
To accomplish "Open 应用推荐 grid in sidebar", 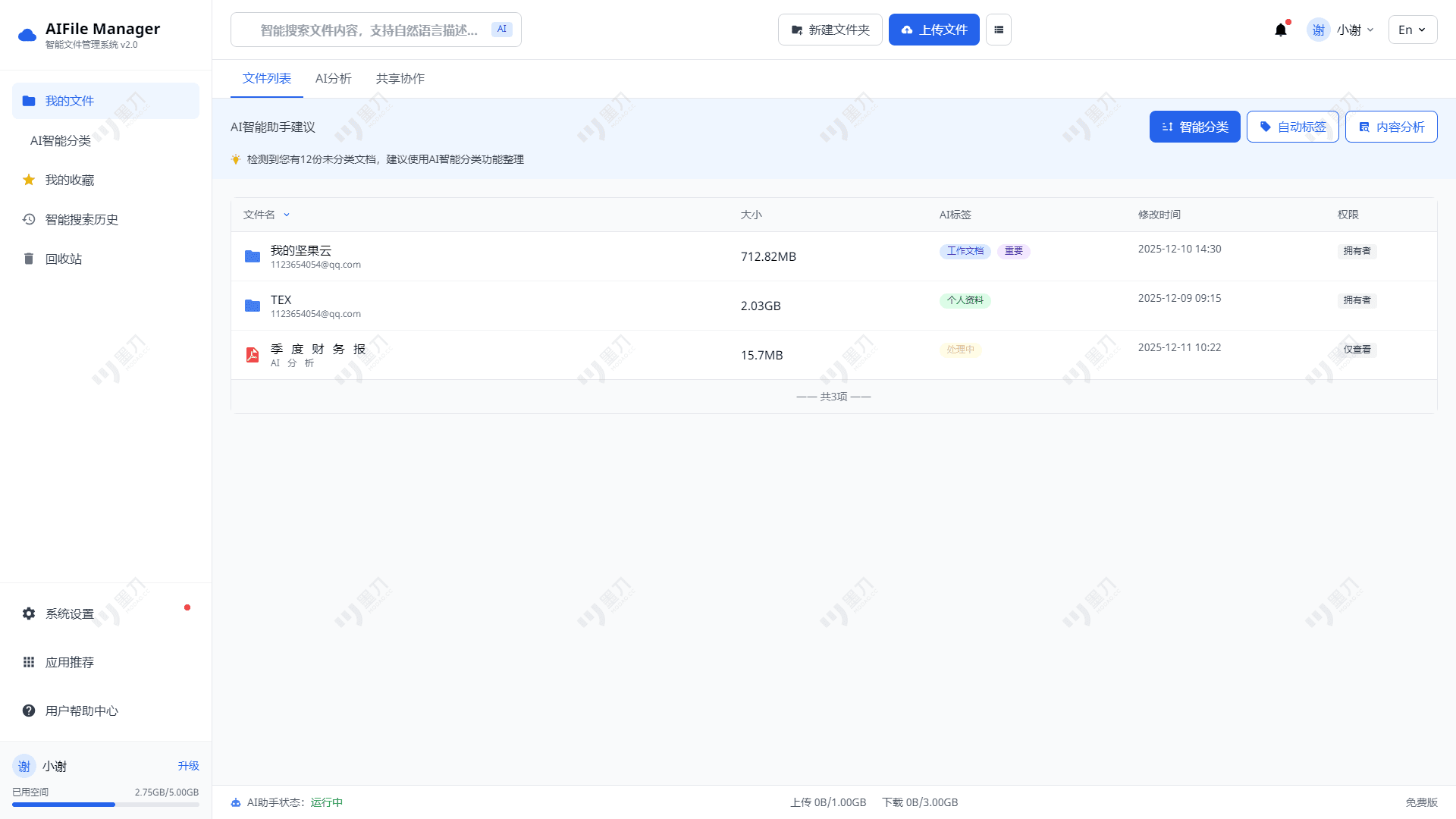I will [x=70, y=662].
